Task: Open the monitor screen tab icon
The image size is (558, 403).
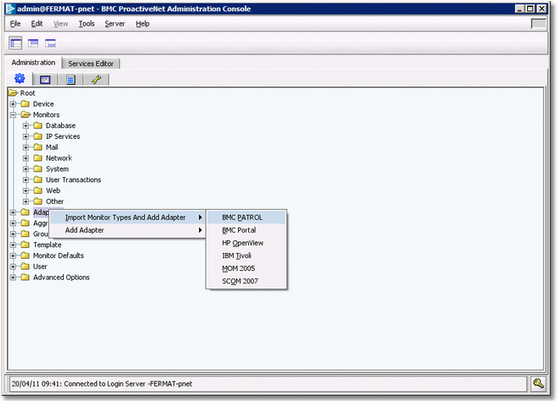Action: click(x=45, y=80)
